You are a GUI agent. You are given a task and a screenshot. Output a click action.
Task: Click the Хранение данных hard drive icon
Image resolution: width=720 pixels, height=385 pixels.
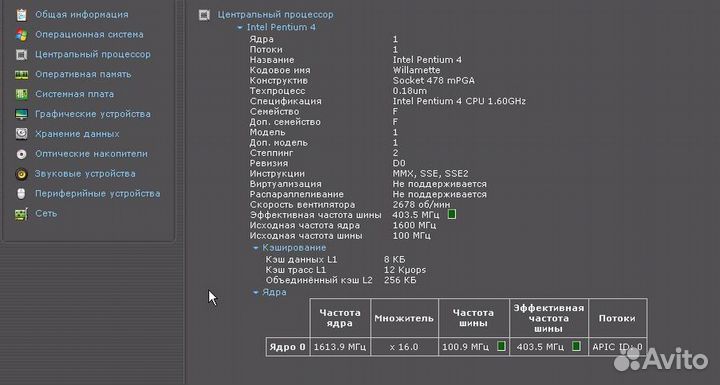[21, 134]
